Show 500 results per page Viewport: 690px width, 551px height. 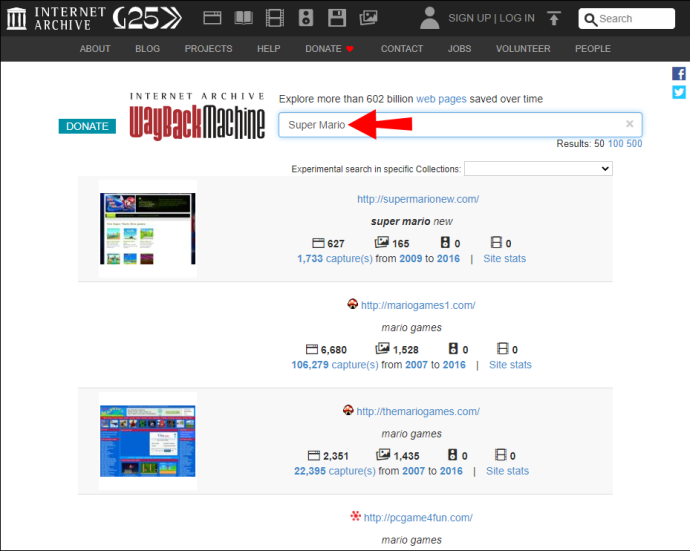(x=634, y=143)
